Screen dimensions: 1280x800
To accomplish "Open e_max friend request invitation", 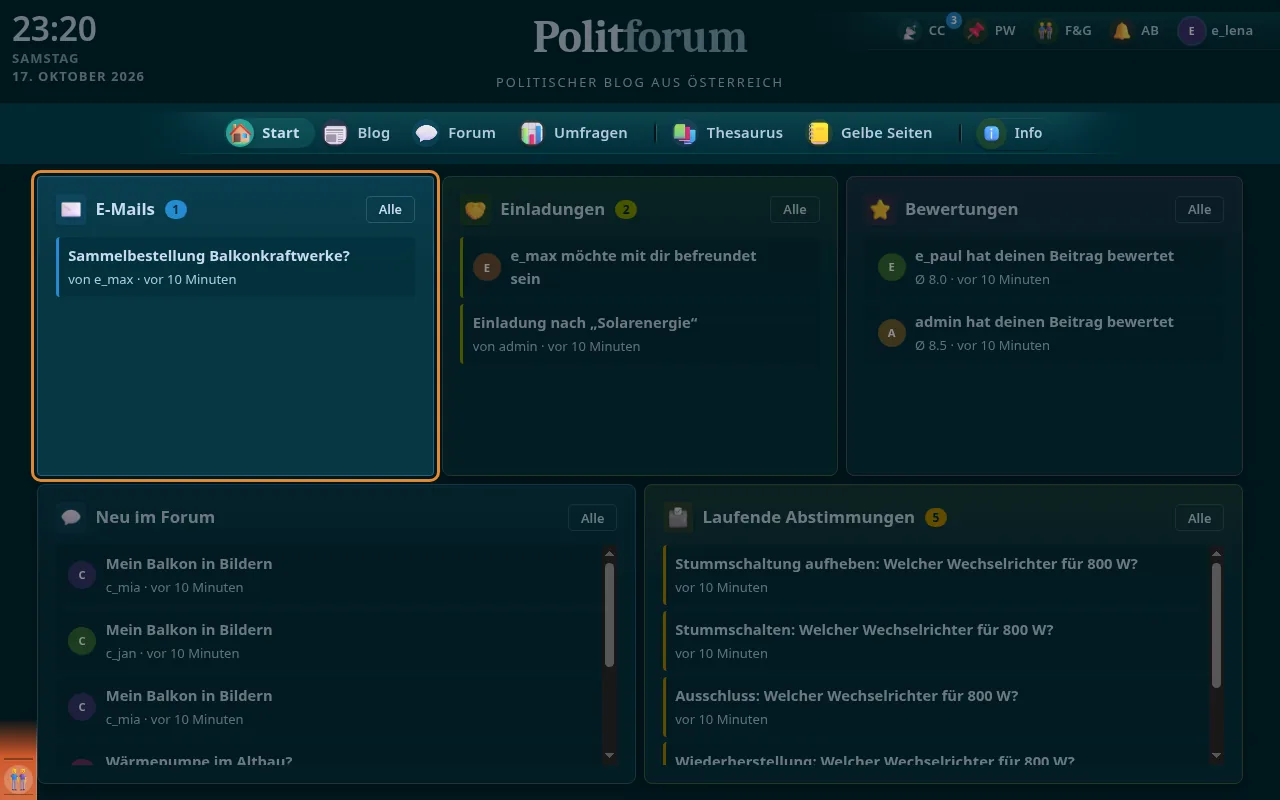I will coord(640,267).
